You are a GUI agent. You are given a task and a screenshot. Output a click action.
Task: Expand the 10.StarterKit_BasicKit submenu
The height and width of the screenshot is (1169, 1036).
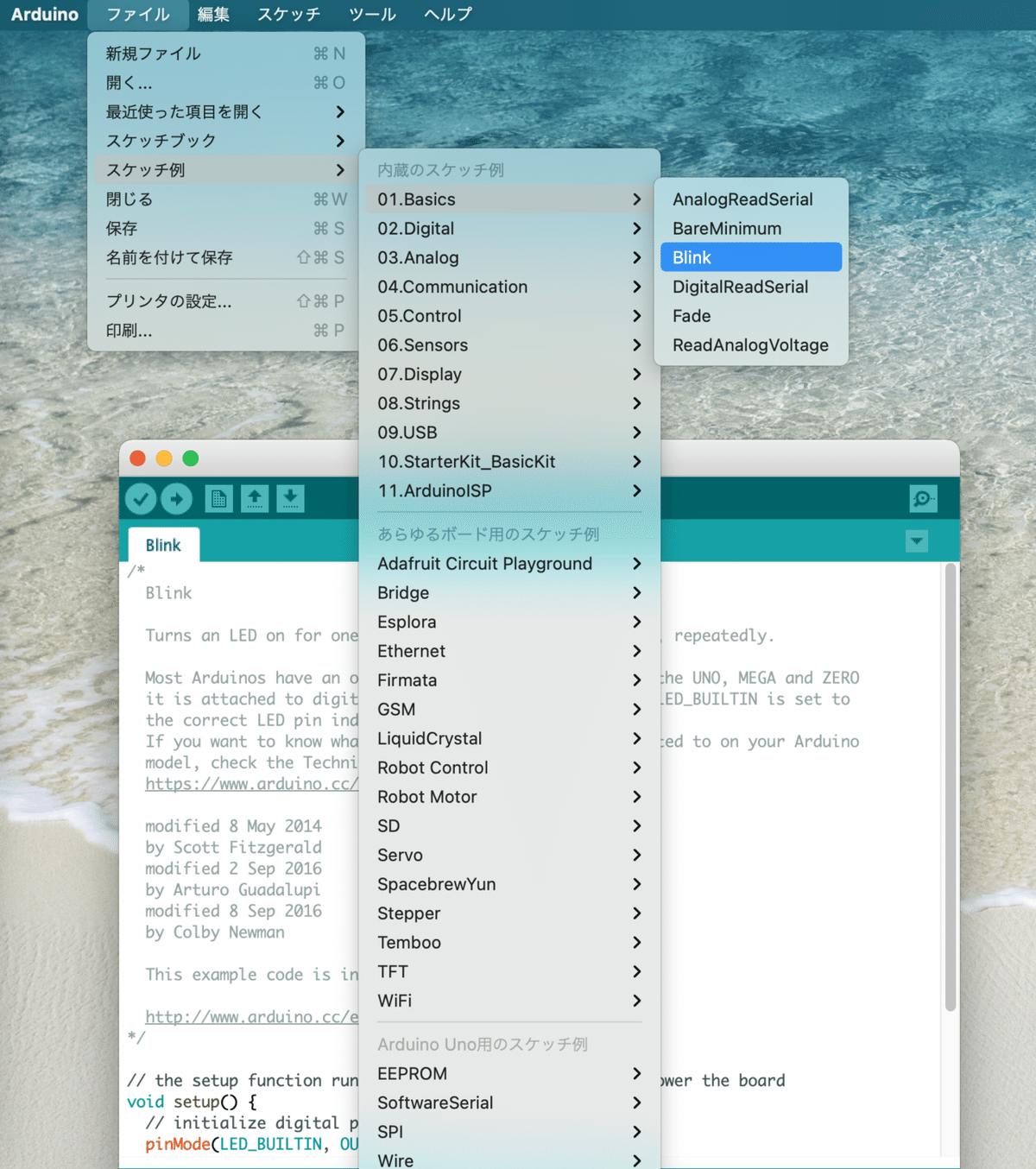(509, 462)
